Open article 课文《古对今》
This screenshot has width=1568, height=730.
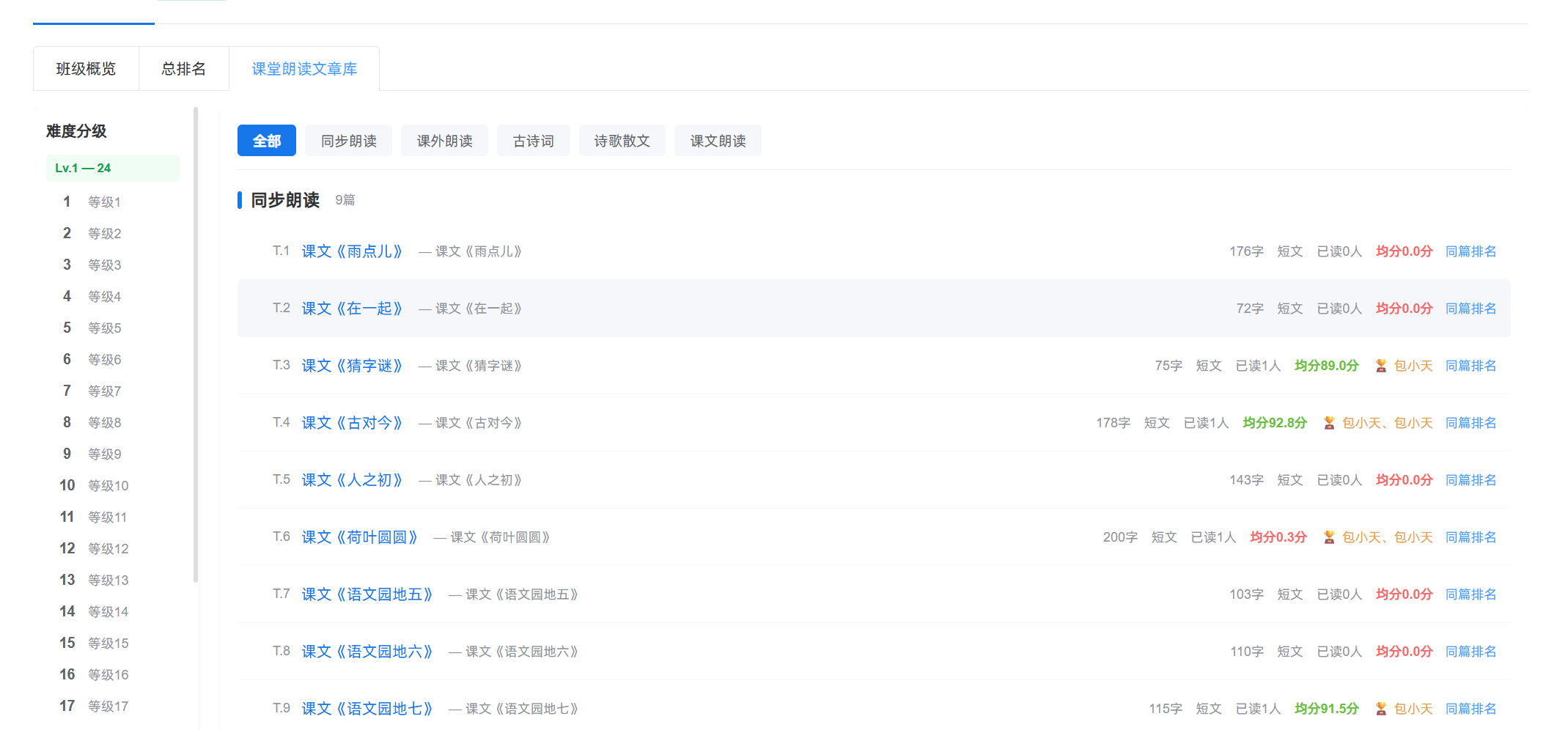point(353,423)
